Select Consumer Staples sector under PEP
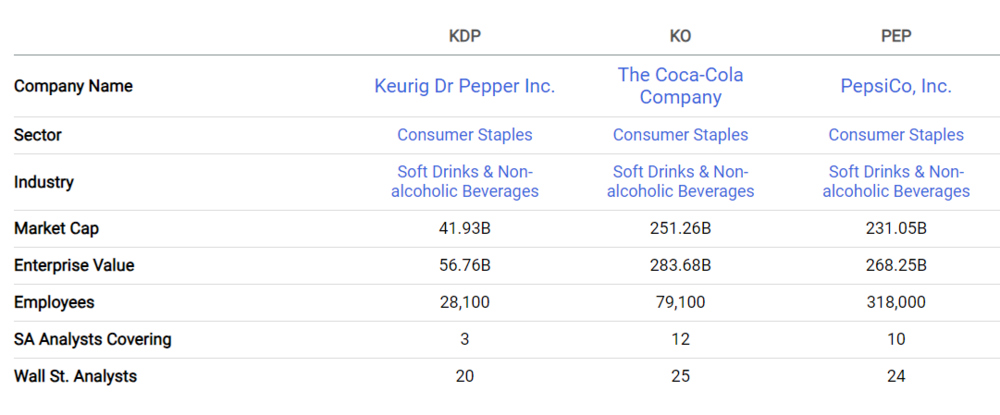Viewport: 1000px width, 415px height. click(896, 135)
